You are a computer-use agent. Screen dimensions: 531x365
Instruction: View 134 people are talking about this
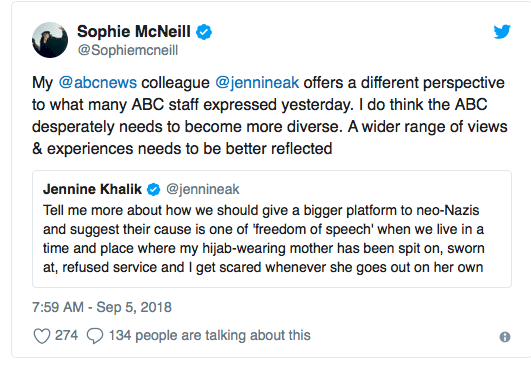click(x=210, y=336)
